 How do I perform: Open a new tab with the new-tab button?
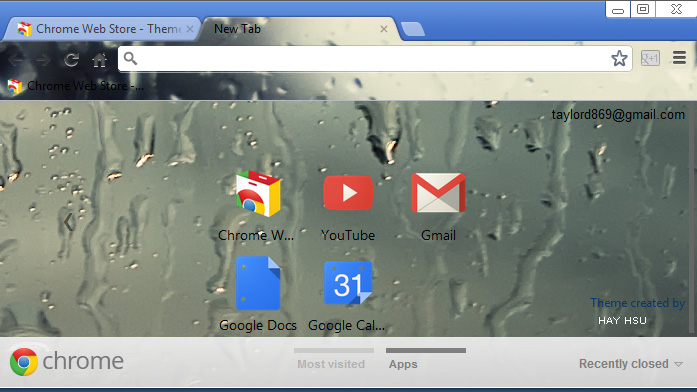click(413, 29)
